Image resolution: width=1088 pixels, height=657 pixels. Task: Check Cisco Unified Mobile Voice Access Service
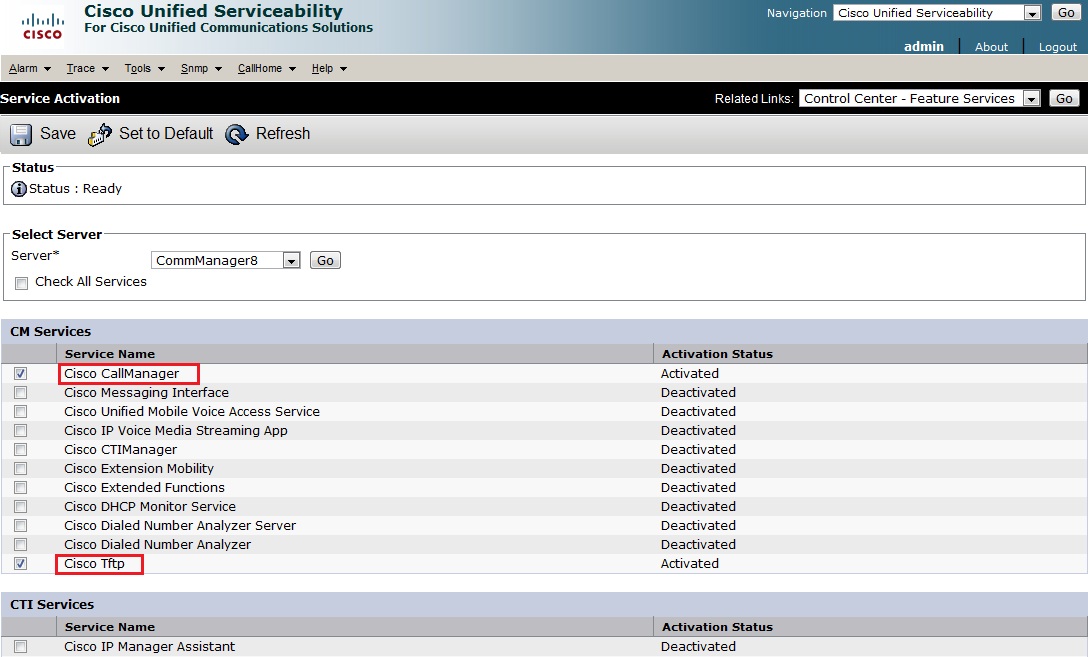click(21, 411)
